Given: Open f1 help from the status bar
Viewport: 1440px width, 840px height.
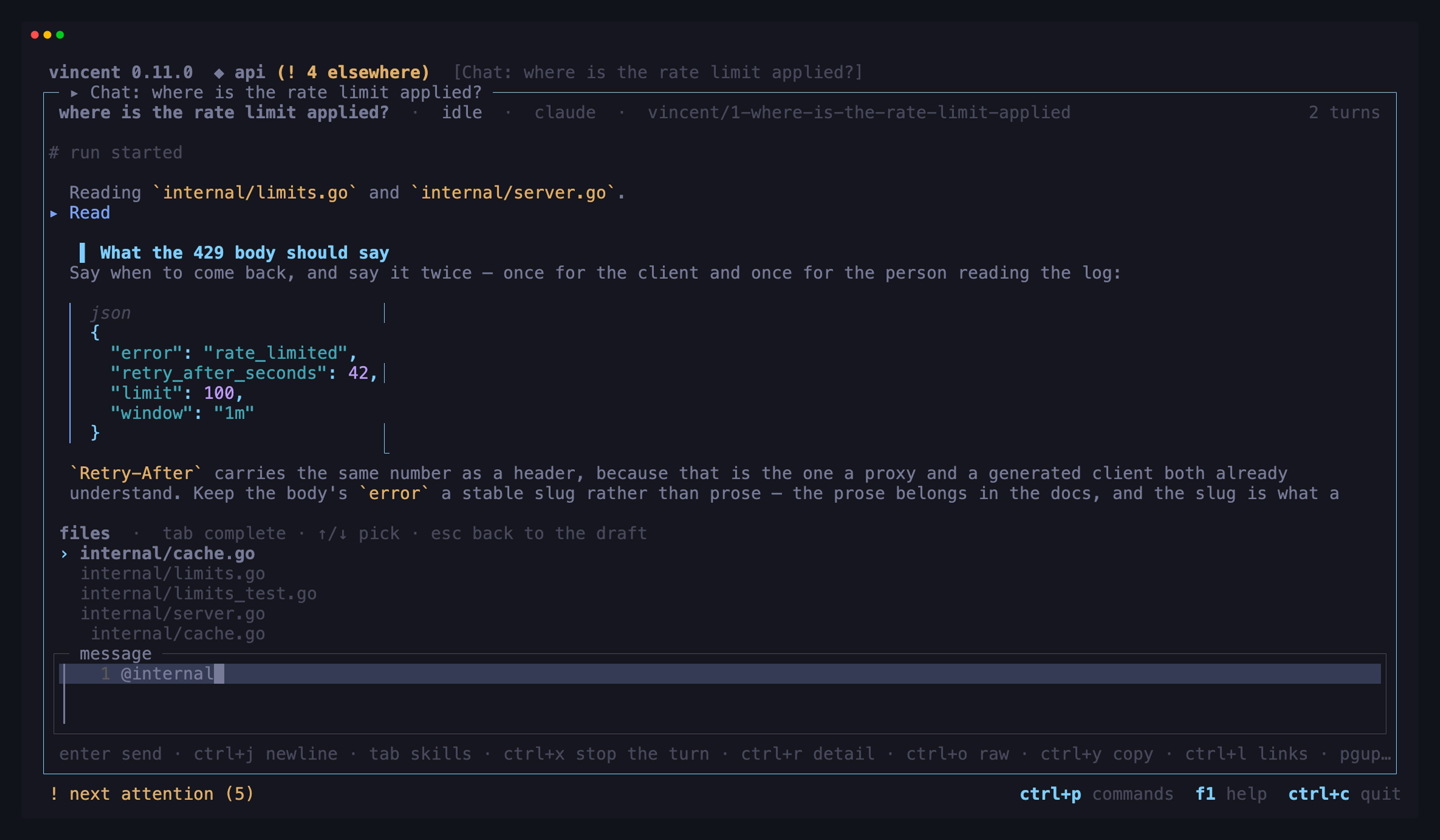Looking at the screenshot, I should [x=1231, y=794].
